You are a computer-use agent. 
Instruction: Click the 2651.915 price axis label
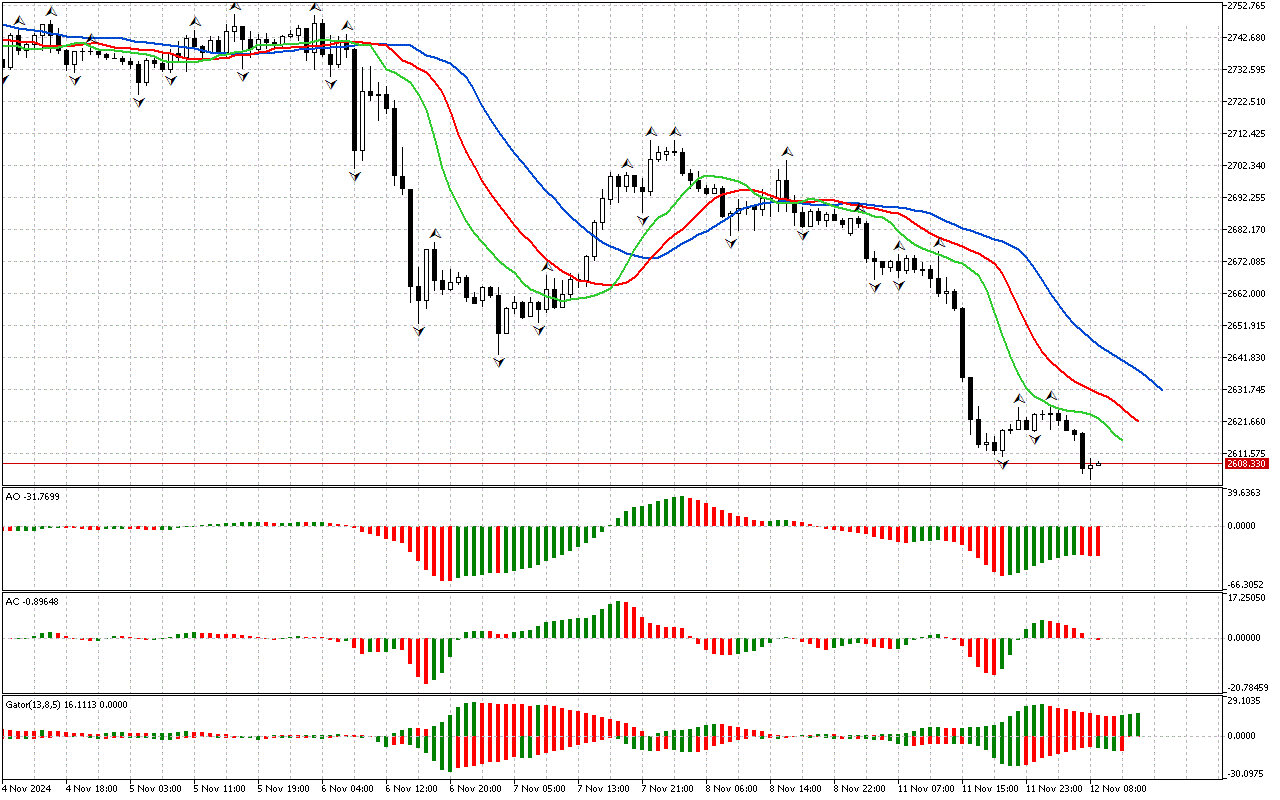[1248, 326]
